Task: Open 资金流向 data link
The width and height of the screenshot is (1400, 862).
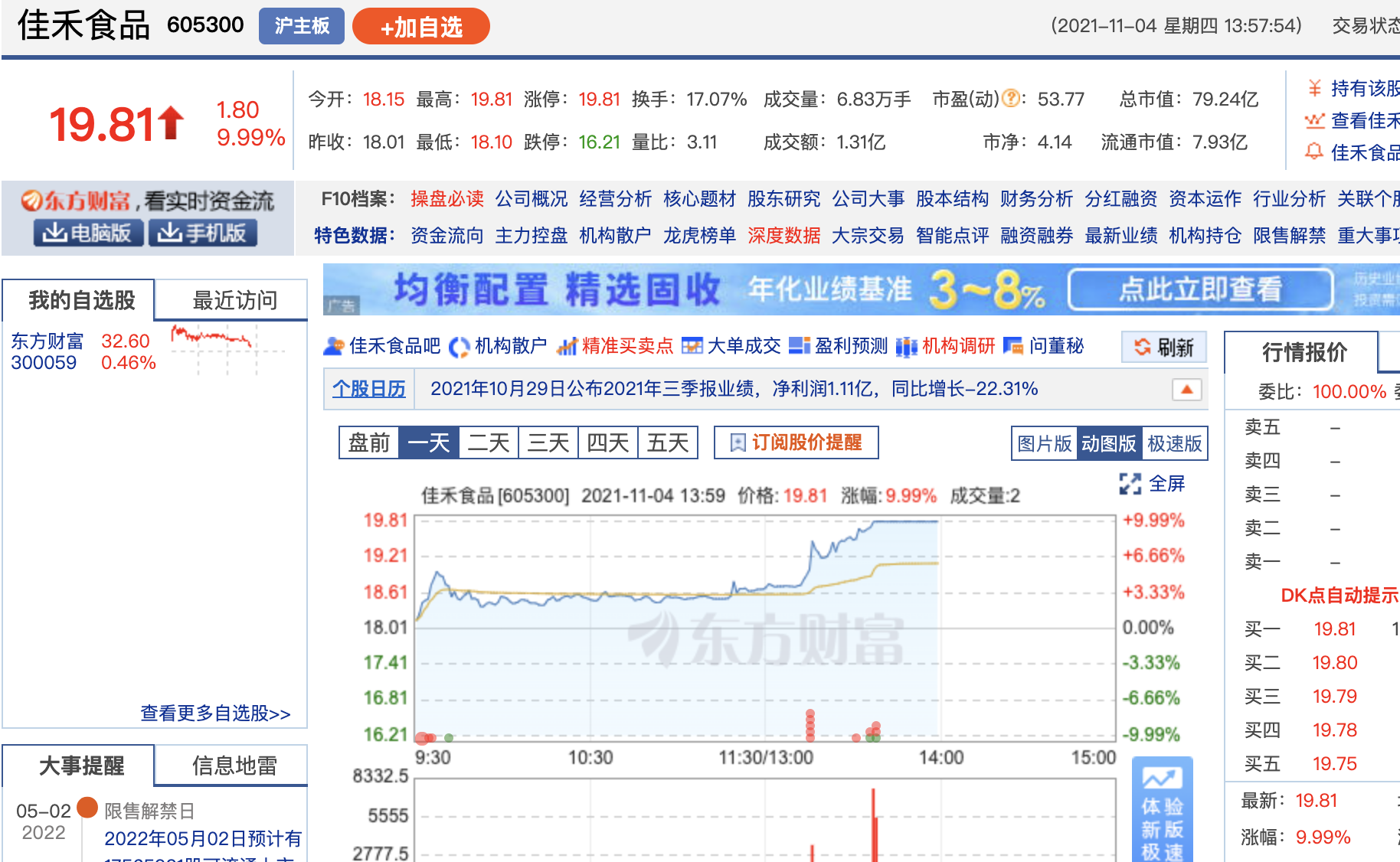Action: pyautogui.click(x=447, y=235)
